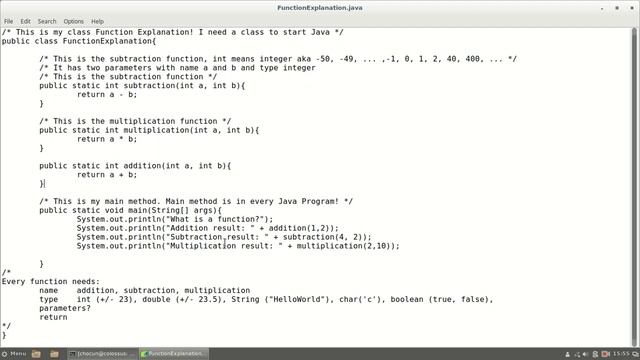Click the FunctionExplanation.java window title bar

click(x=320, y=8)
